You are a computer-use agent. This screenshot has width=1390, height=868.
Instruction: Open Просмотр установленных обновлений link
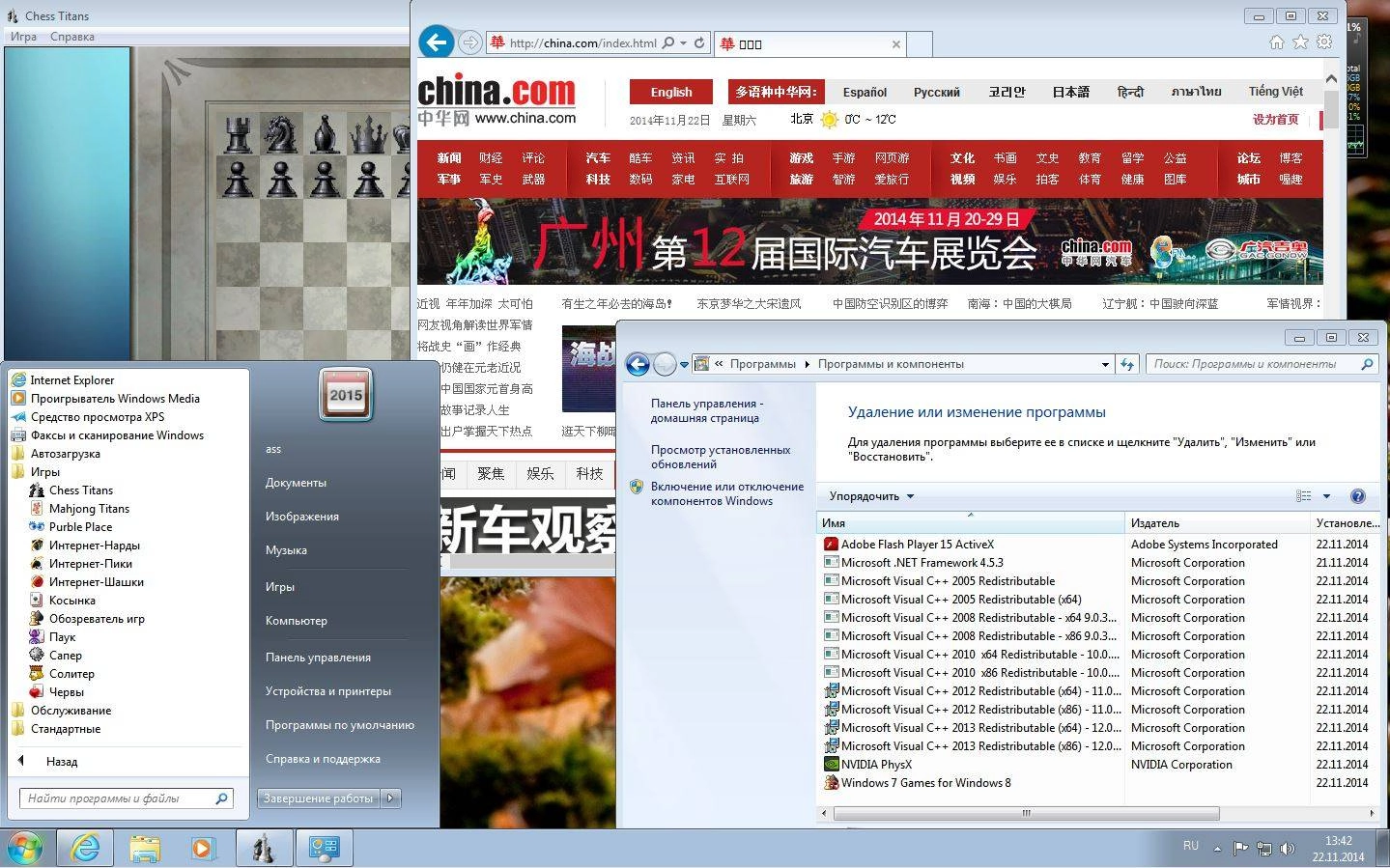(721, 457)
